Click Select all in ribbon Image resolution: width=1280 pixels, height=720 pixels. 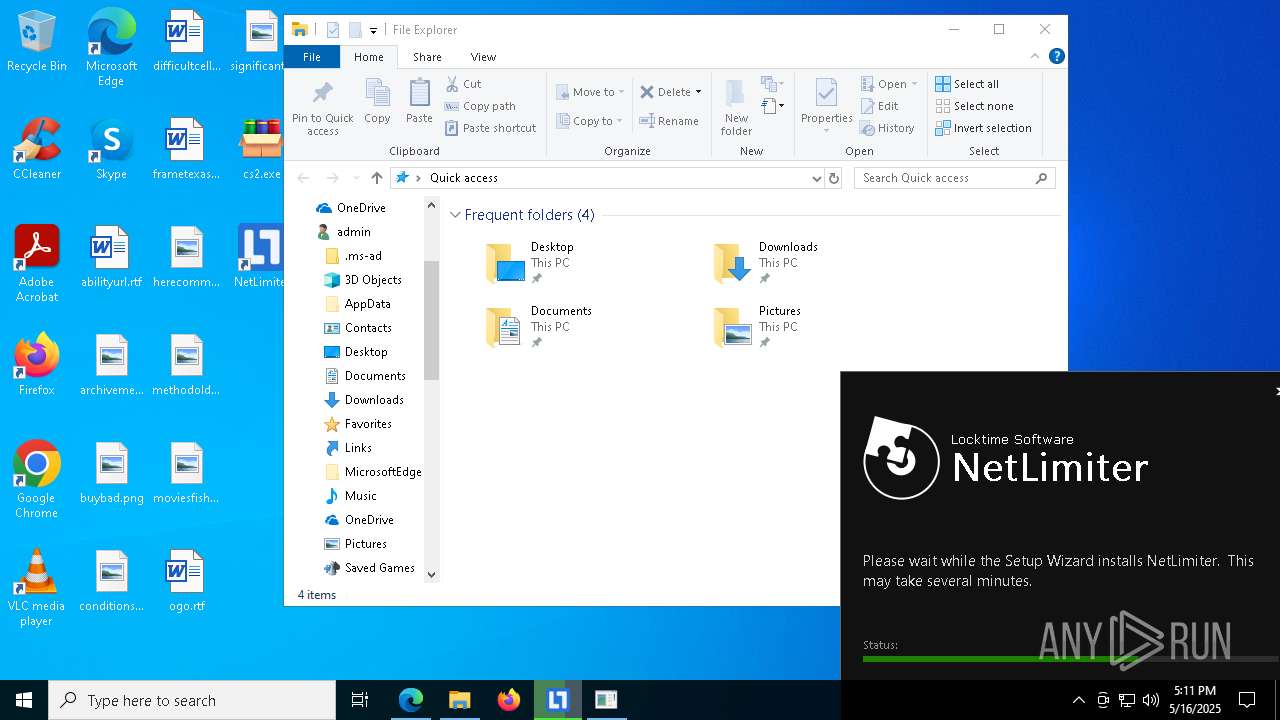[x=967, y=84]
